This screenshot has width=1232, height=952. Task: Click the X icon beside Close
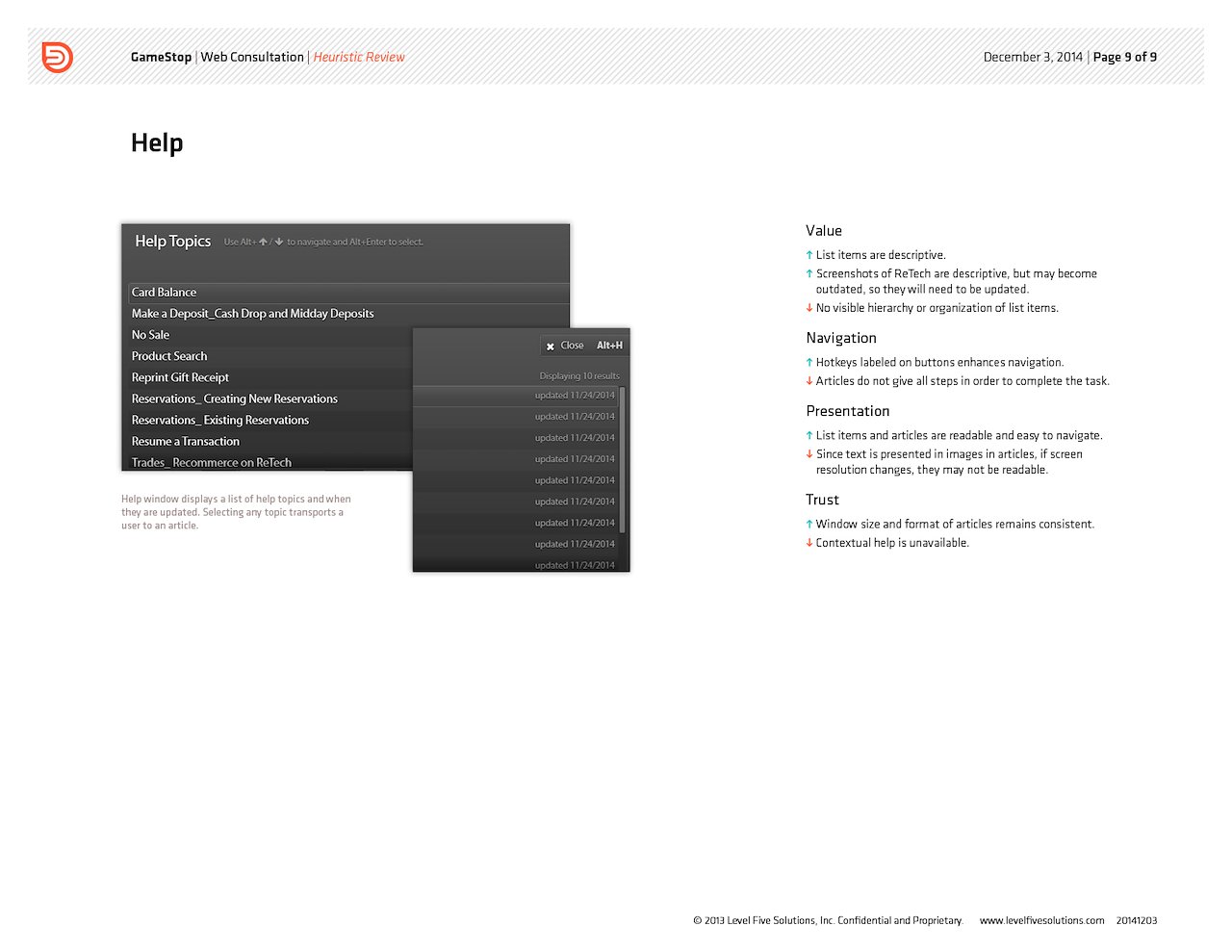(550, 346)
